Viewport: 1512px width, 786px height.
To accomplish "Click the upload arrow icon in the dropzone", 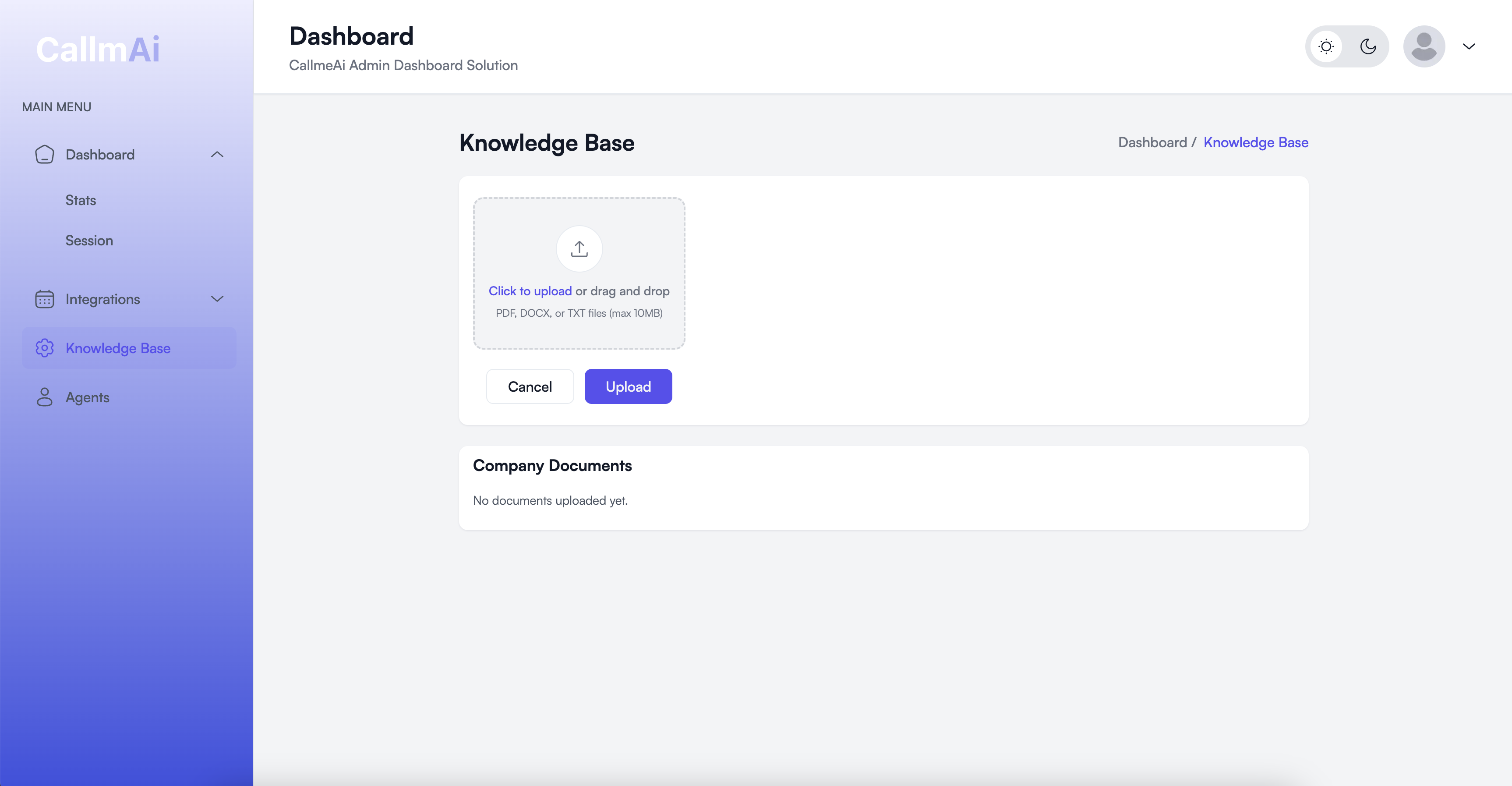I will tap(579, 249).
